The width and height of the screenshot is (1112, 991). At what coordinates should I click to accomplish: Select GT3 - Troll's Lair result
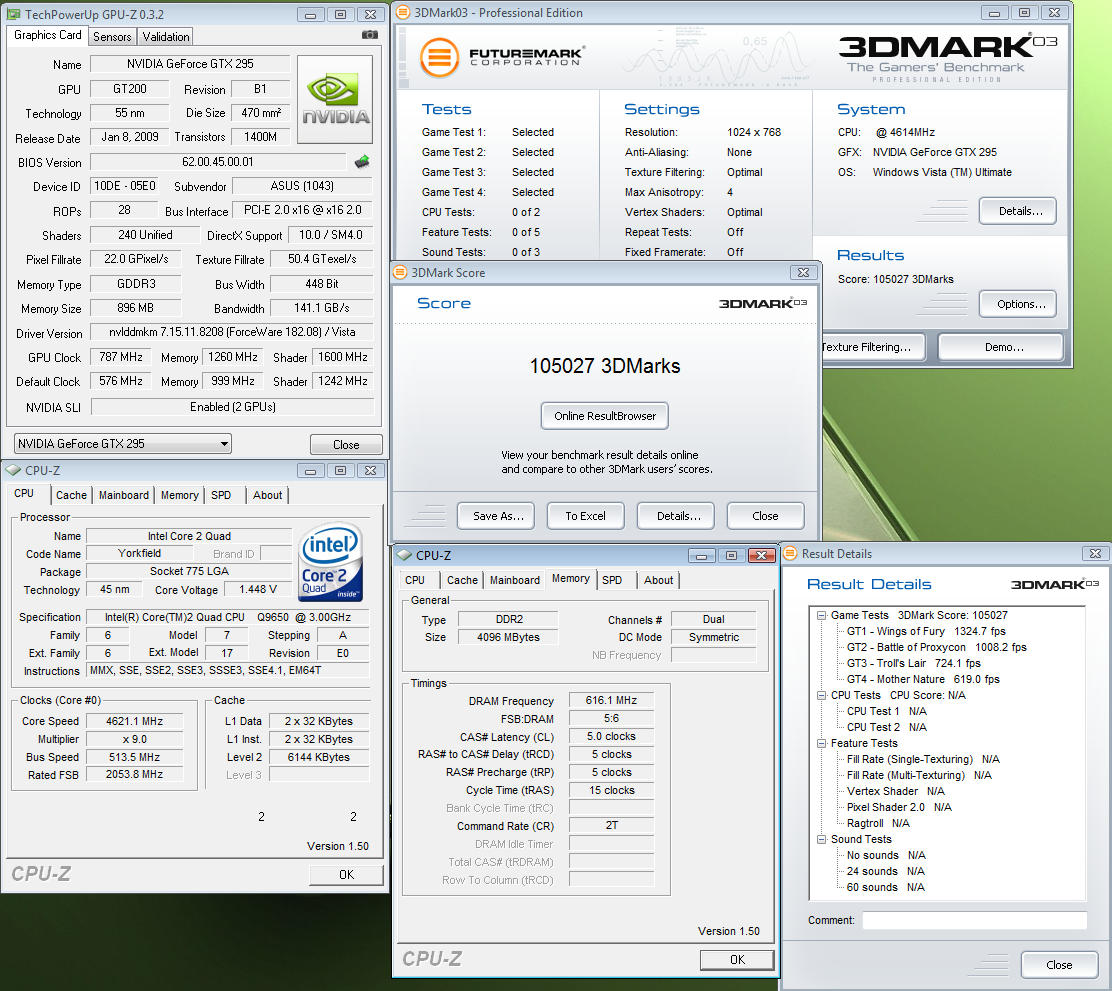point(913,663)
